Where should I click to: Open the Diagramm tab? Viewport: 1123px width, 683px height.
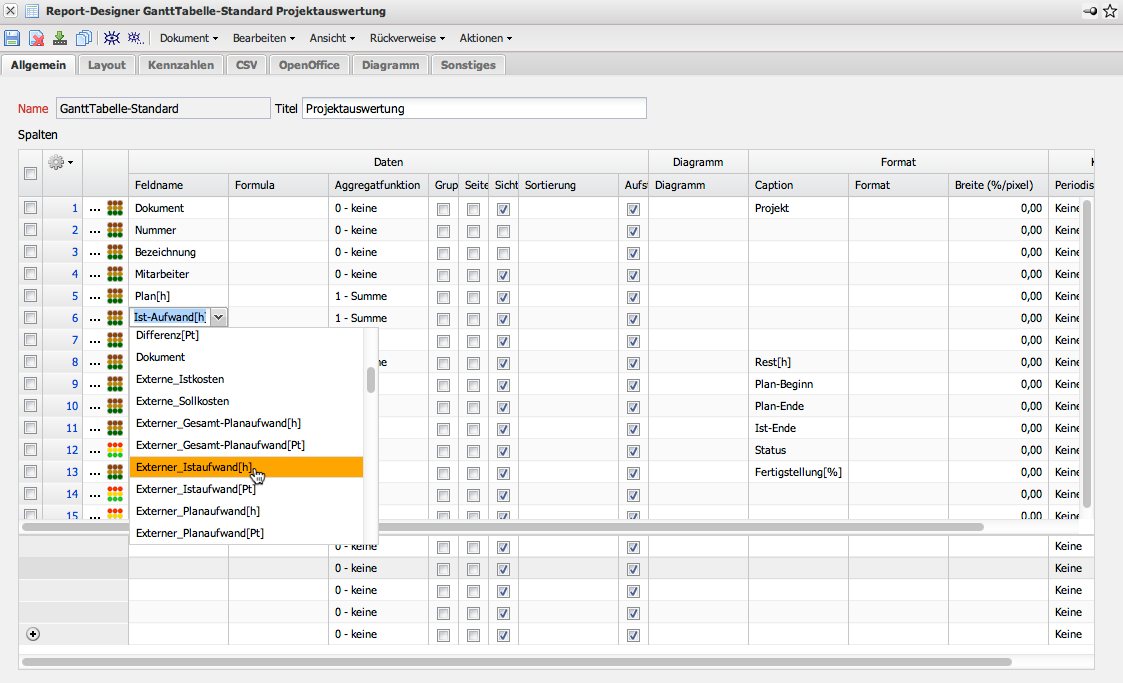[390, 65]
